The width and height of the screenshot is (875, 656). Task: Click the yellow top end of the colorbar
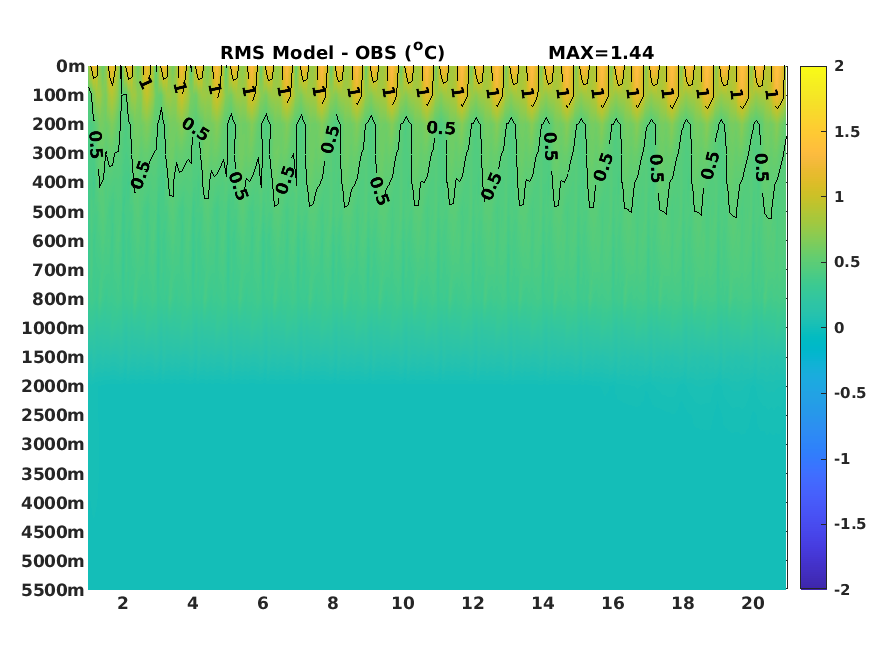pyautogui.click(x=813, y=73)
